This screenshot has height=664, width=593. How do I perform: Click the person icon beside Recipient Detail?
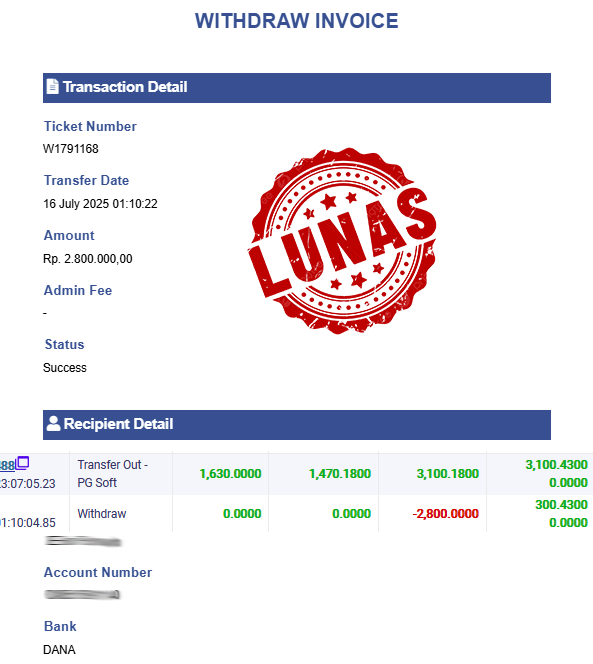[x=53, y=423]
